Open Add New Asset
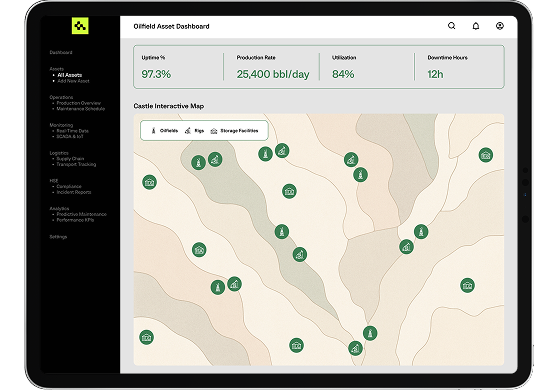 click(x=73, y=81)
